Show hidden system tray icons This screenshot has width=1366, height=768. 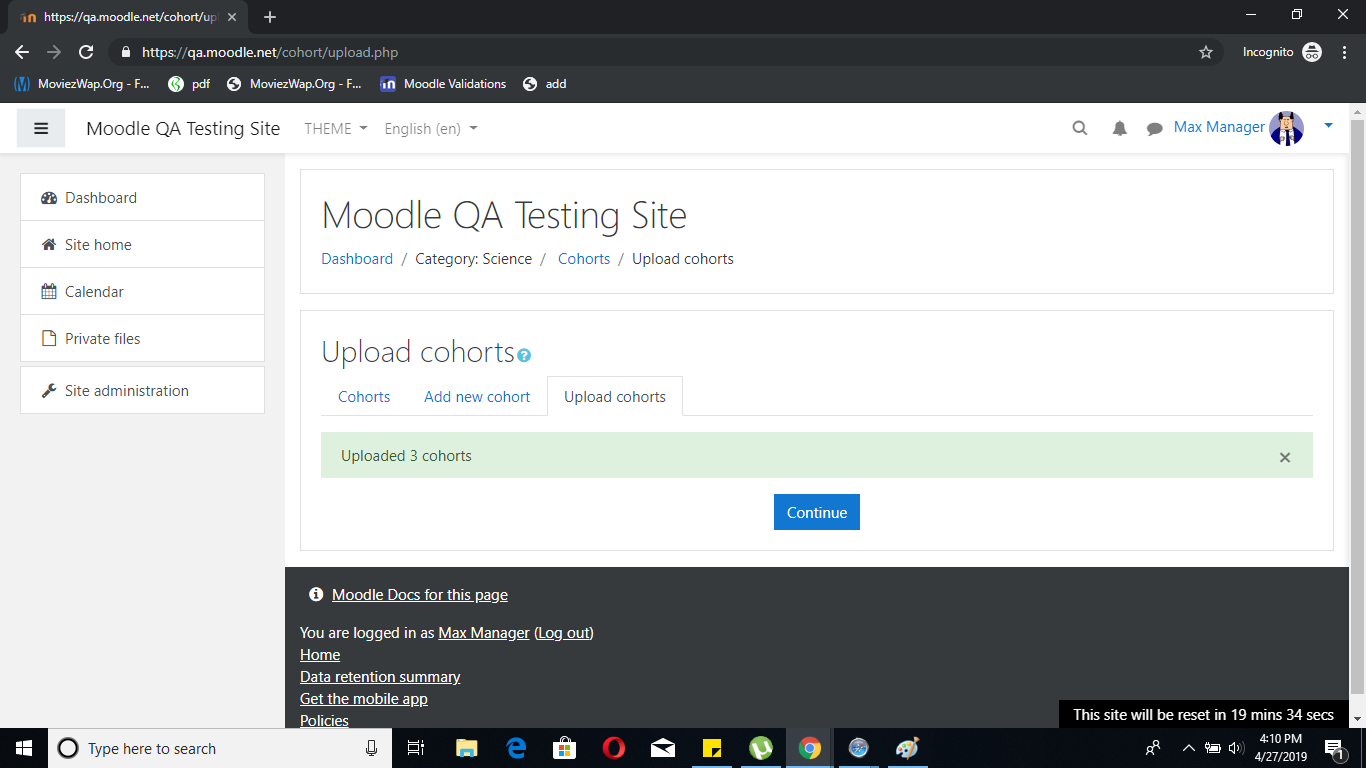tap(1189, 748)
